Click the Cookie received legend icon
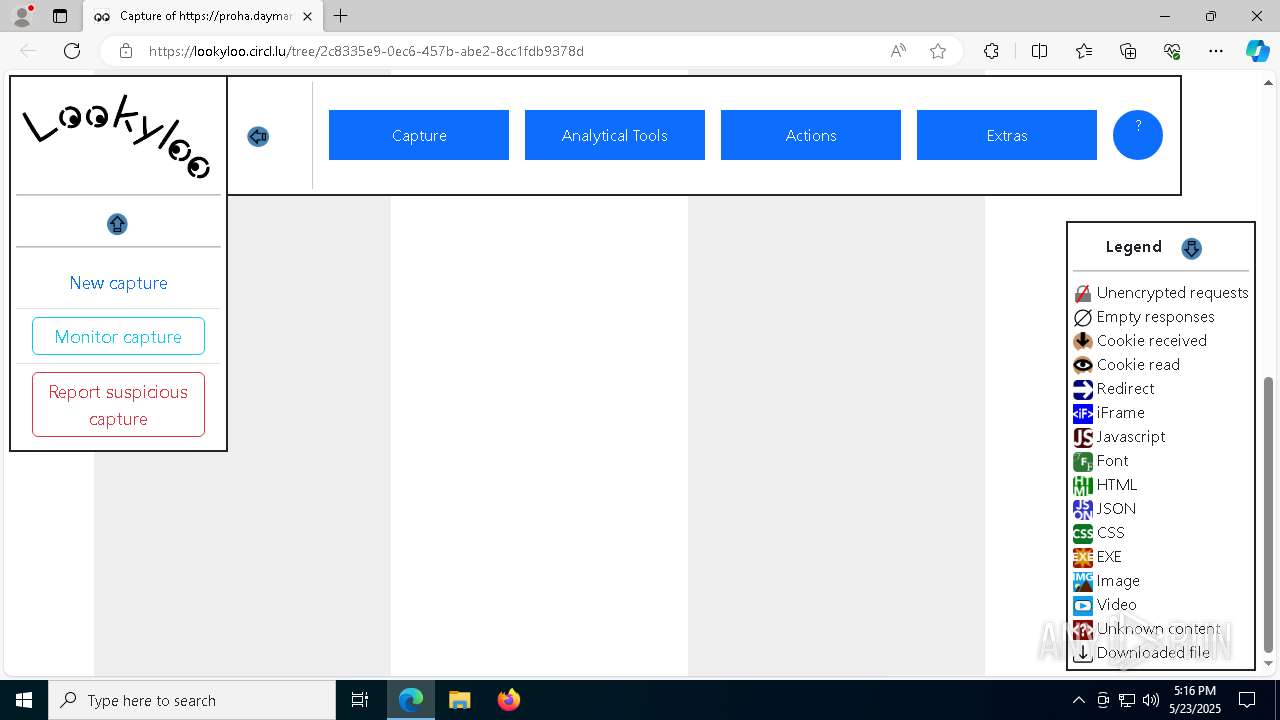Image resolution: width=1280 pixels, height=720 pixels. 1083,341
